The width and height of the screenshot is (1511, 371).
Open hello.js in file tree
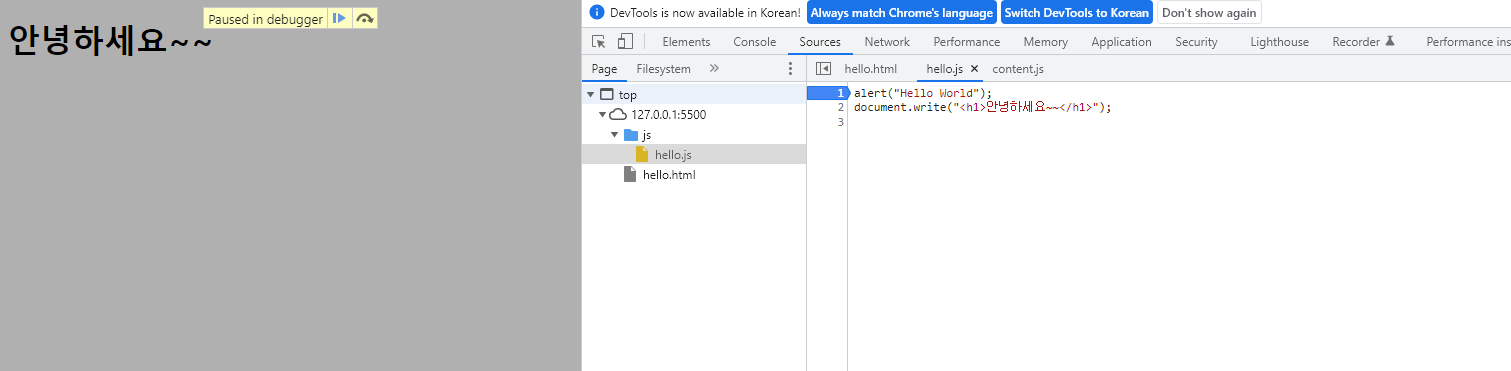click(x=694, y=155)
